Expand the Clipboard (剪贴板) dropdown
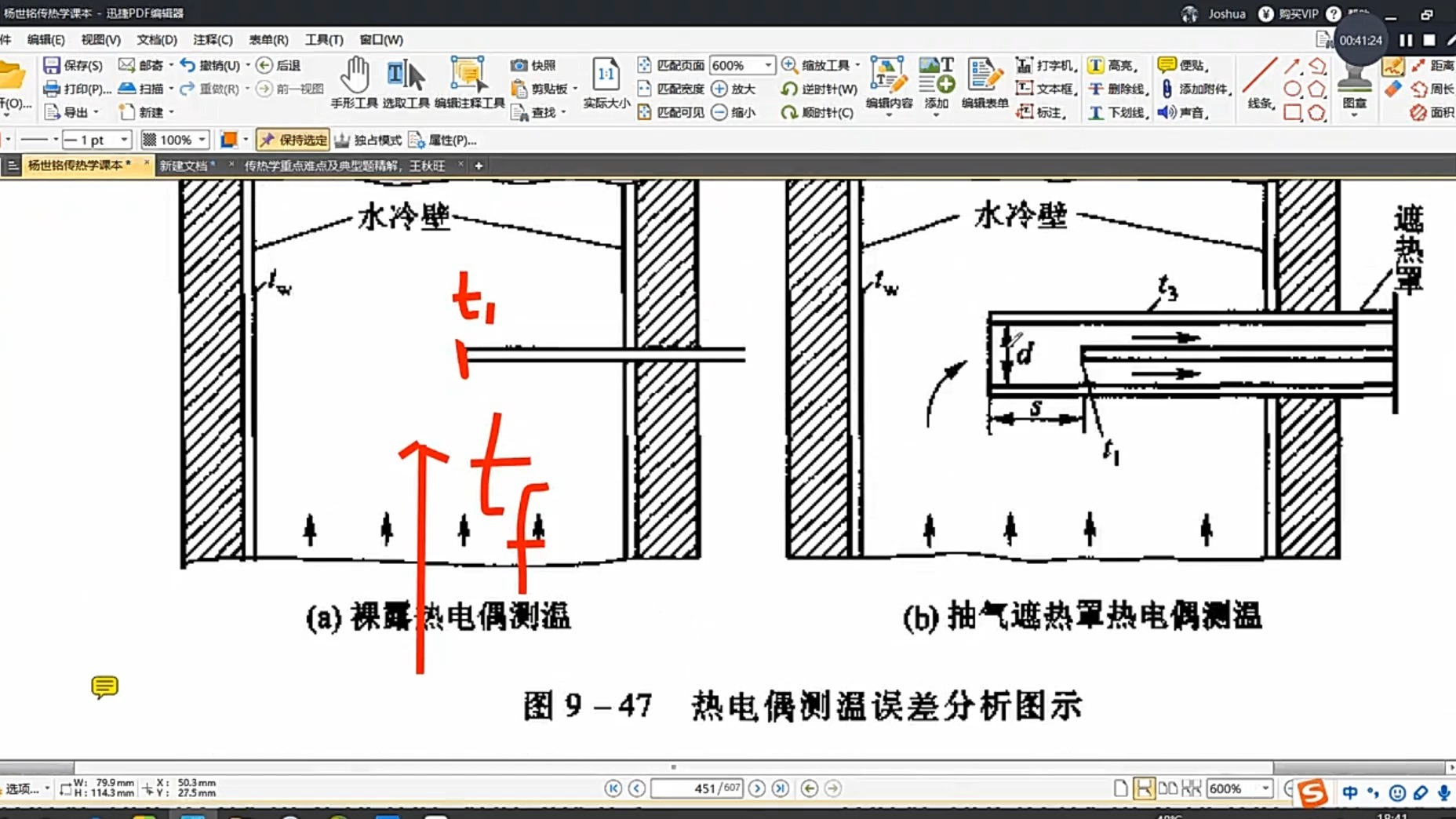1456x819 pixels. 575,89
